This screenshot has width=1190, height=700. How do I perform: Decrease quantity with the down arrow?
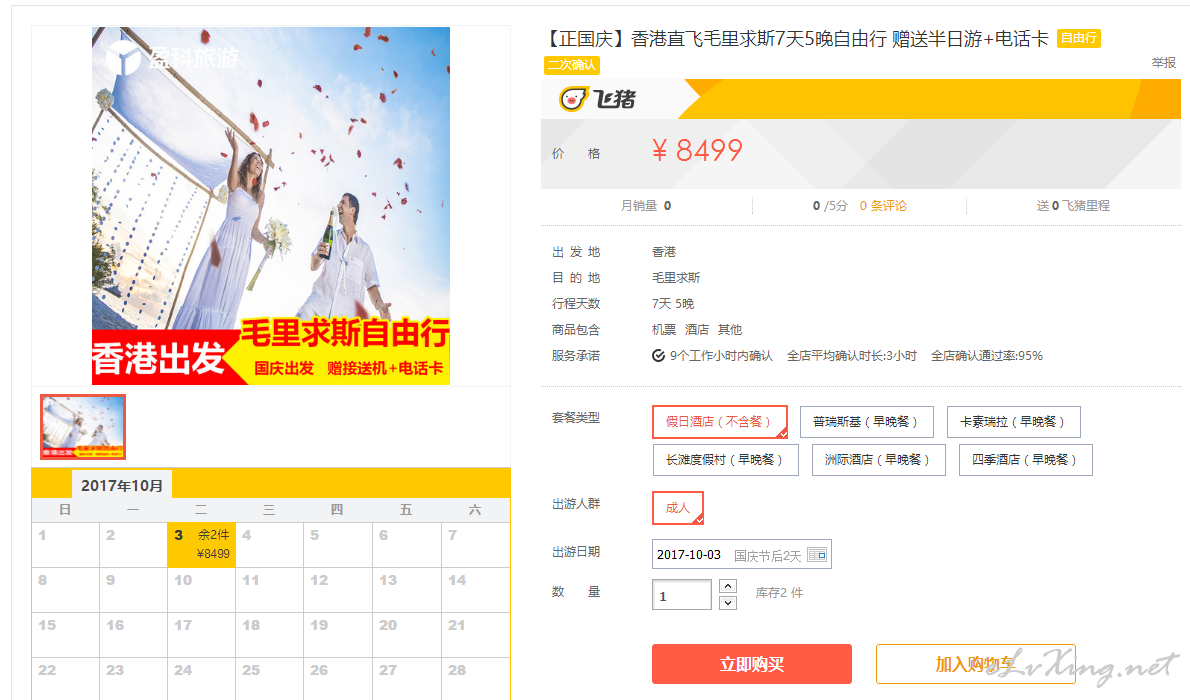pos(727,603)
